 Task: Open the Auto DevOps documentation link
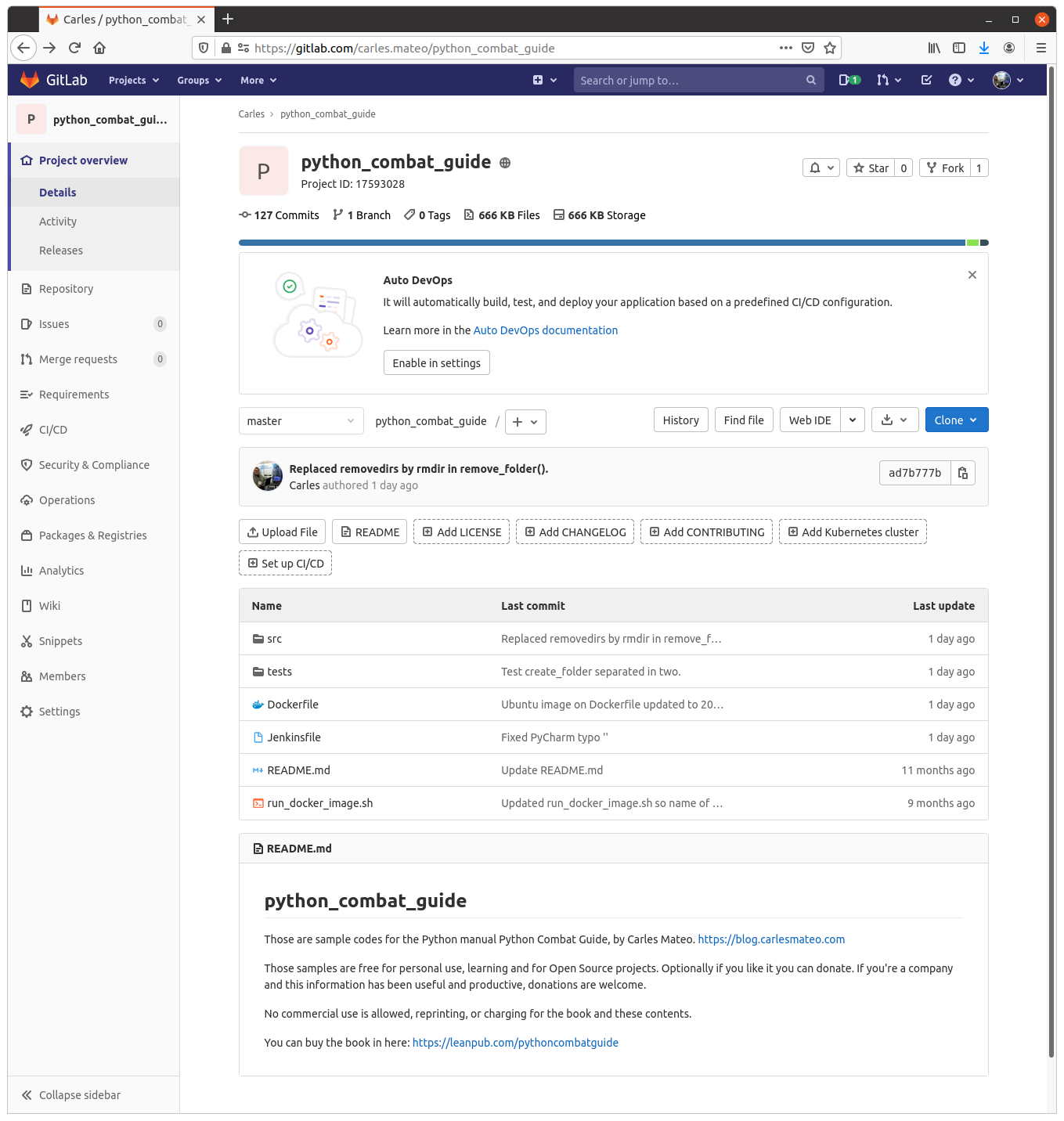[546, 330]
